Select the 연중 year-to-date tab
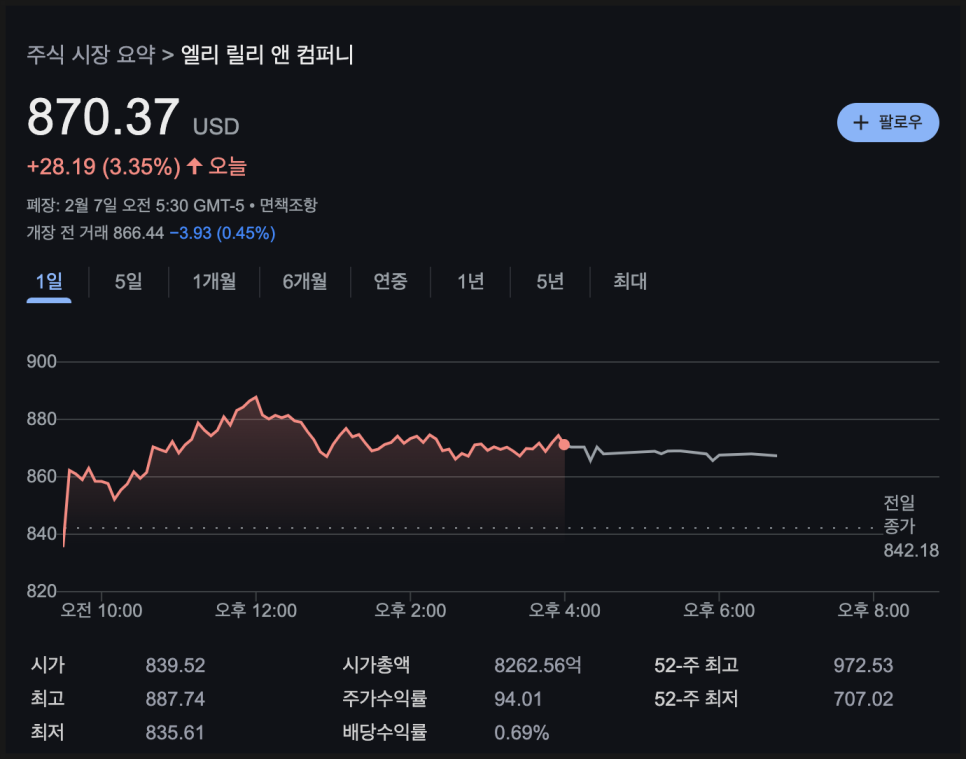The image size is (966, 759). point(391,282)
